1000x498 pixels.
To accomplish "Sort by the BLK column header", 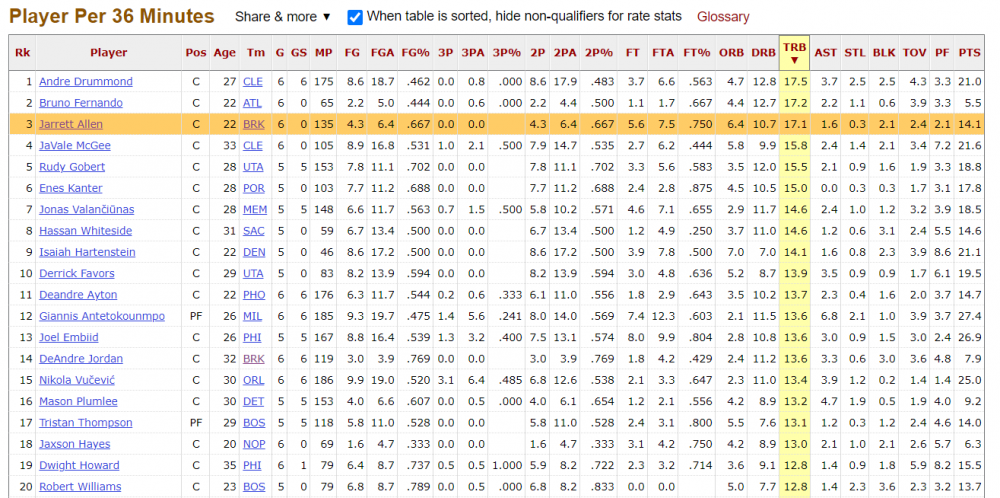I will [884, 52].
